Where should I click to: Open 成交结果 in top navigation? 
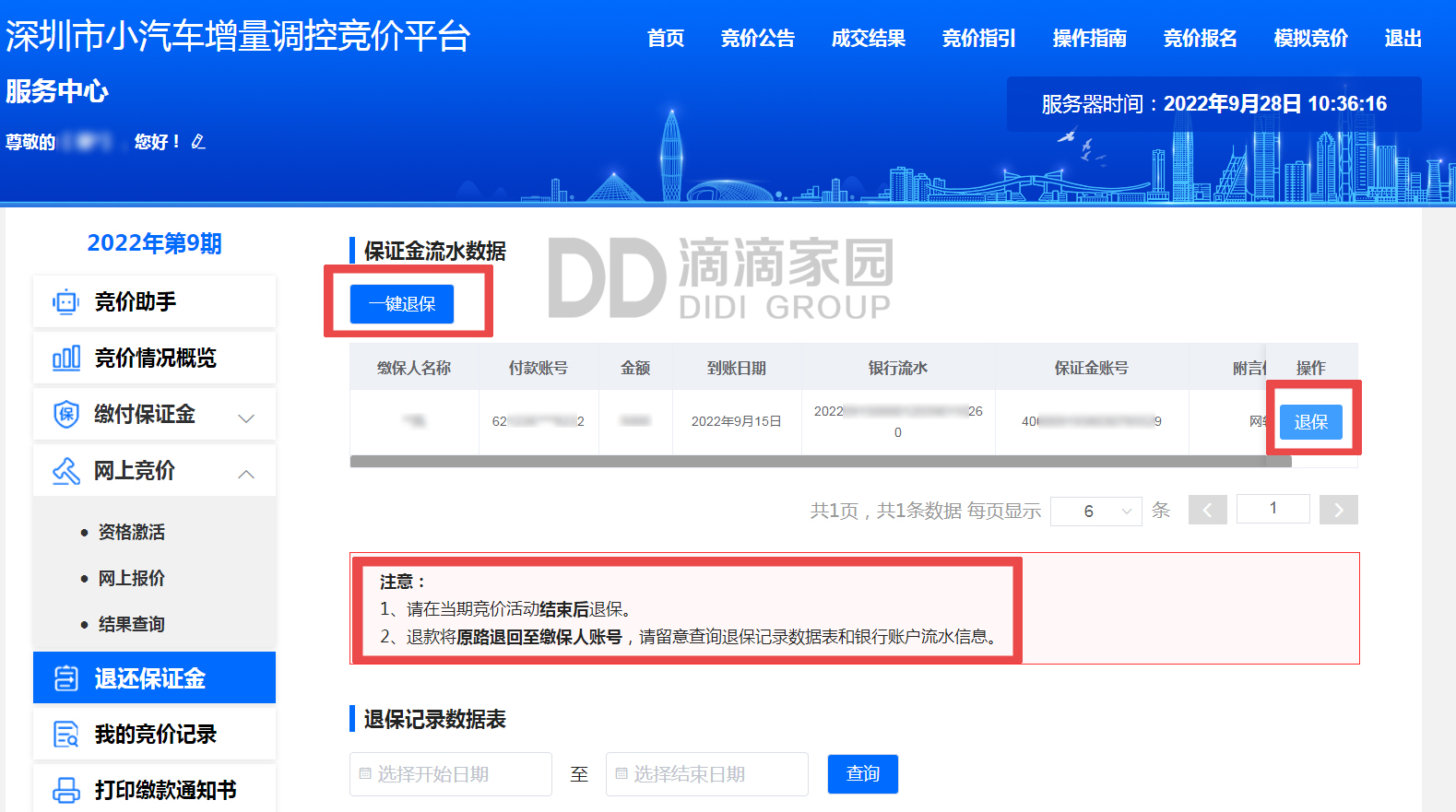tap(869, 39)
